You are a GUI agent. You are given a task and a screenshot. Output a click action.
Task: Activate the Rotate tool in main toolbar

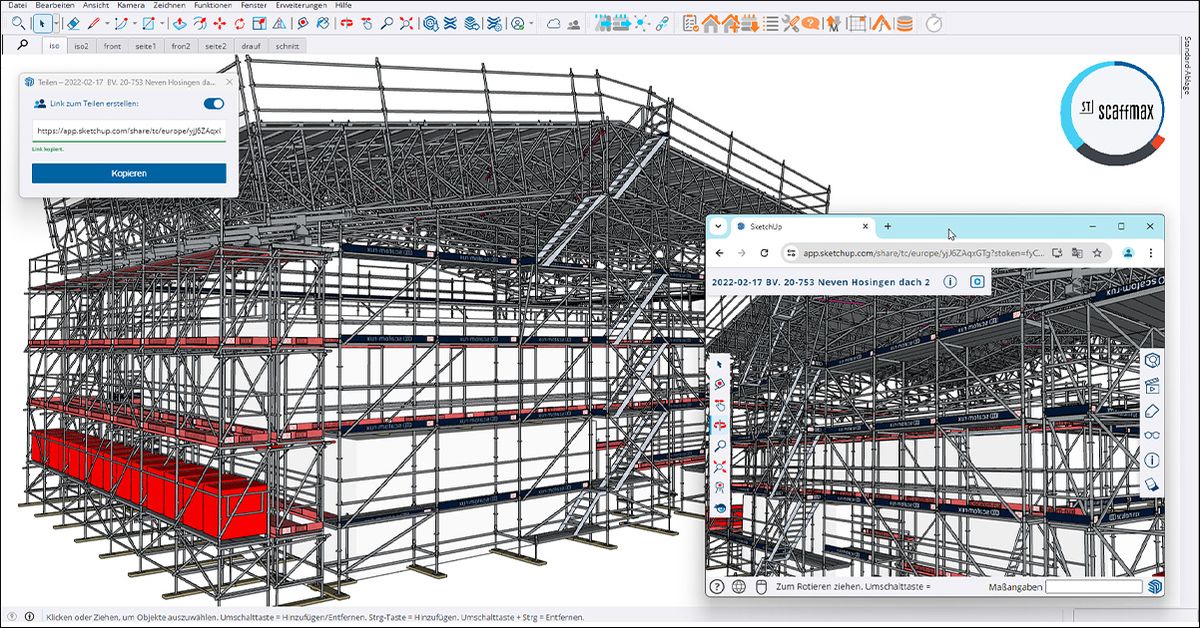(x=239, y=23)
